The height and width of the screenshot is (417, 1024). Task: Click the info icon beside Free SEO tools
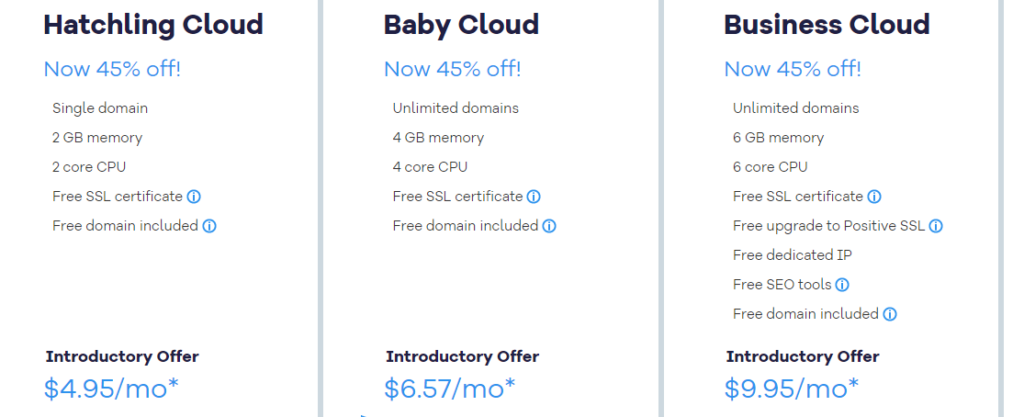842,285
